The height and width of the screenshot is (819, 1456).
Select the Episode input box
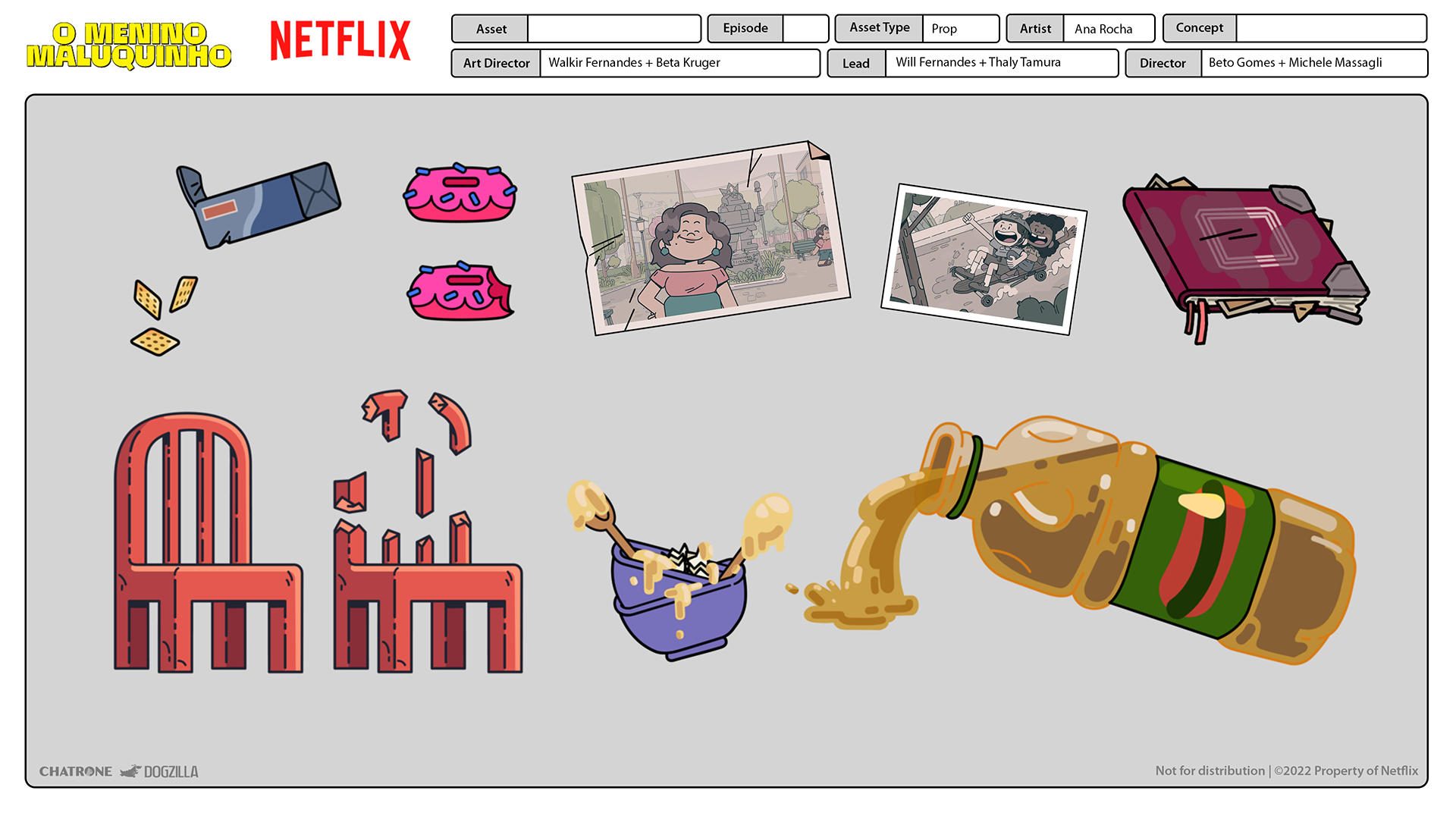[806, 29]
